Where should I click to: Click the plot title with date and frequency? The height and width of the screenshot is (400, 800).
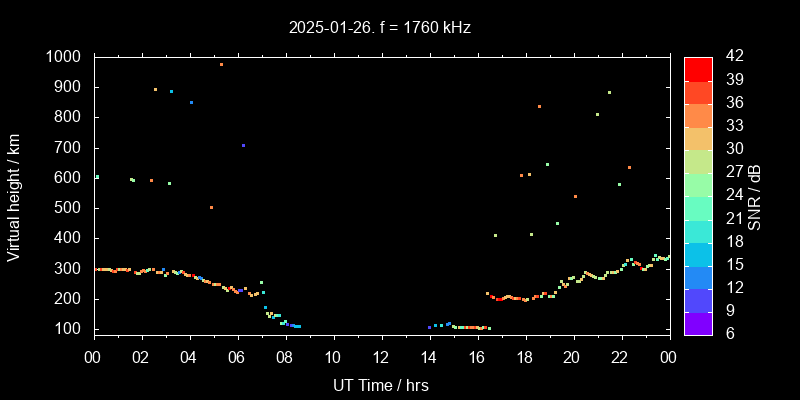[x=380, y=28]
